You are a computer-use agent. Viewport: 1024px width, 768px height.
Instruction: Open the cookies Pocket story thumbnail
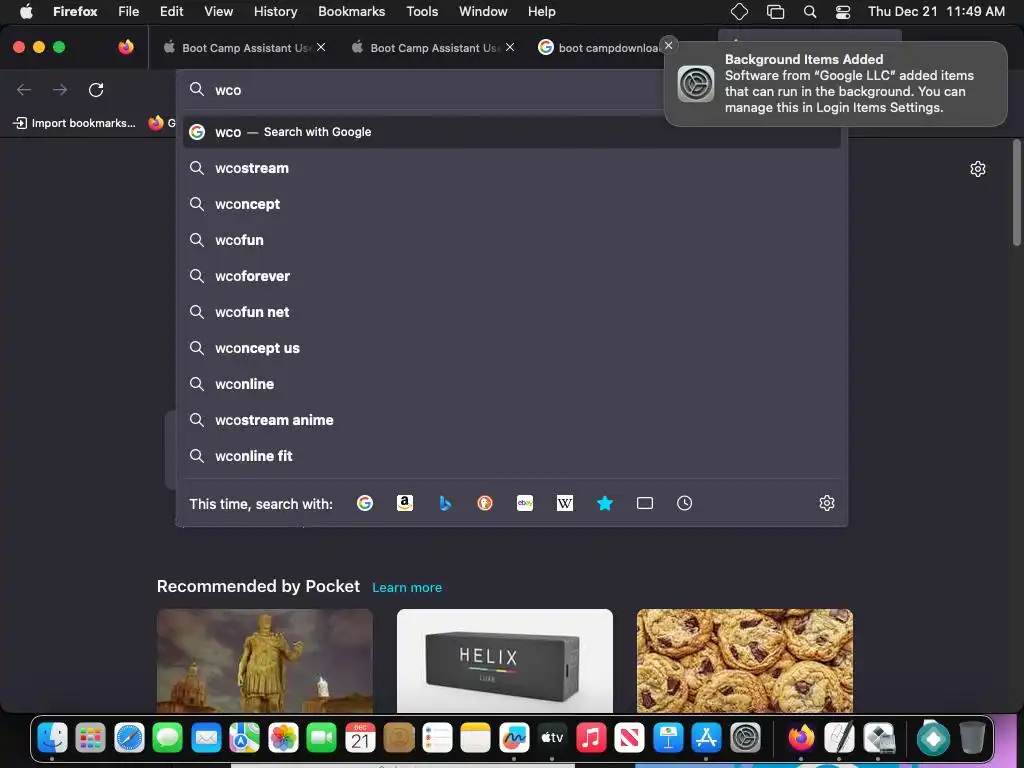point(744,661)
